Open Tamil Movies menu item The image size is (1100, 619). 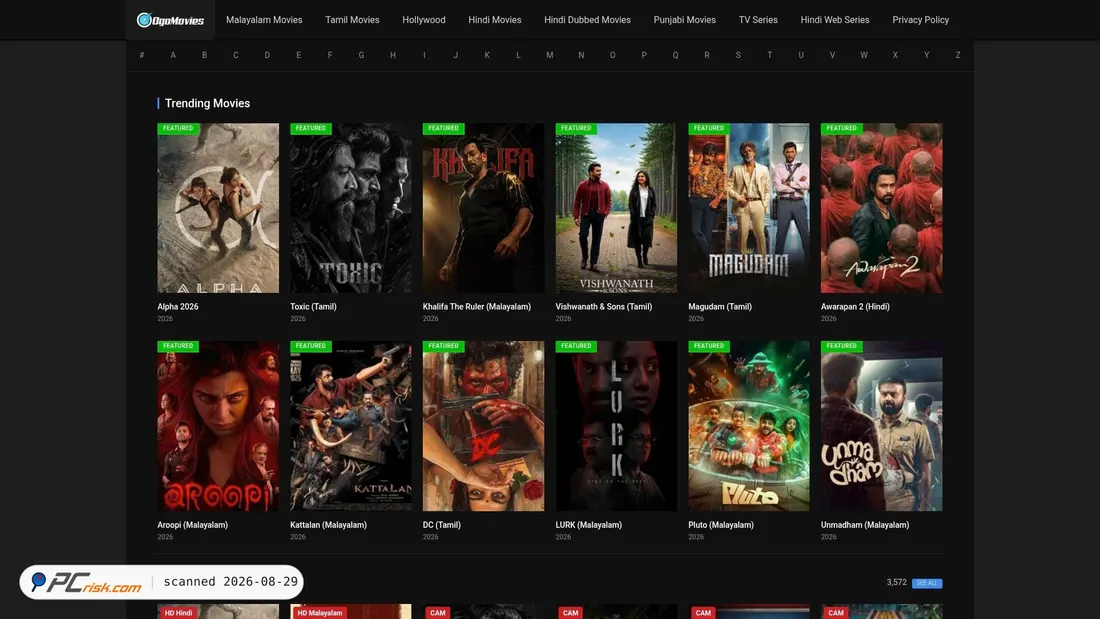[x=352, y=20]
